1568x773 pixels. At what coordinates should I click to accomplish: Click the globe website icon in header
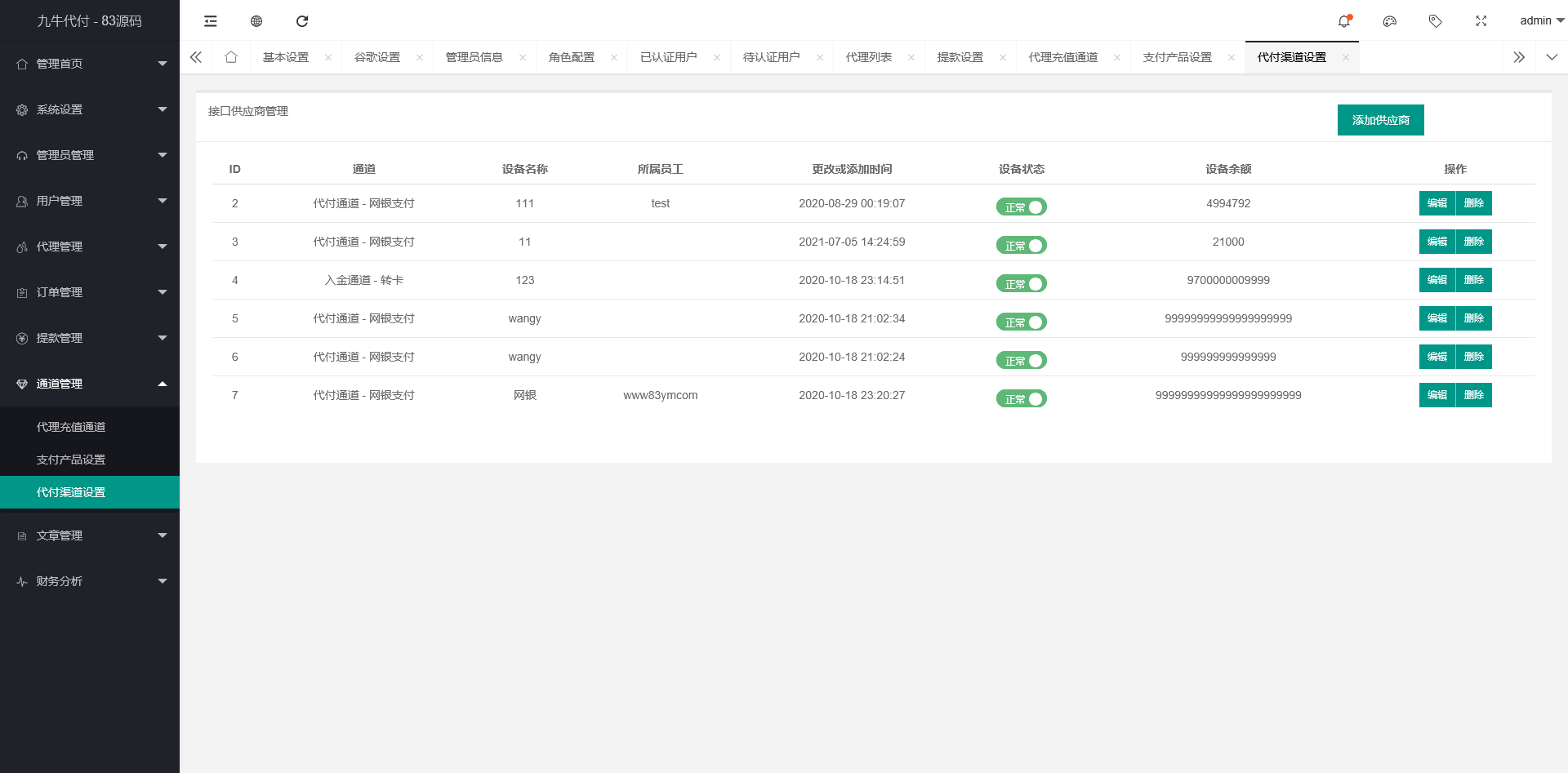pos(256,21)
